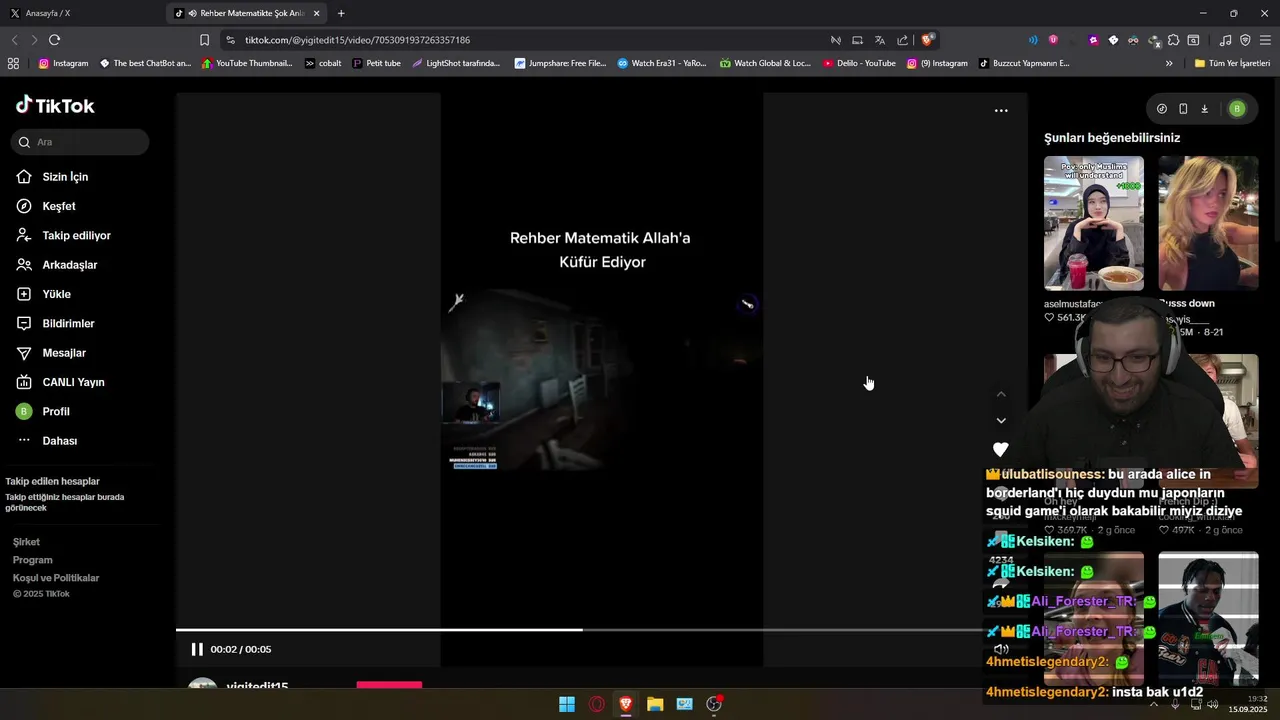Screen dimensions: 1280x720
Task: Open cobalt bookmark
Action: click(323, 63)
